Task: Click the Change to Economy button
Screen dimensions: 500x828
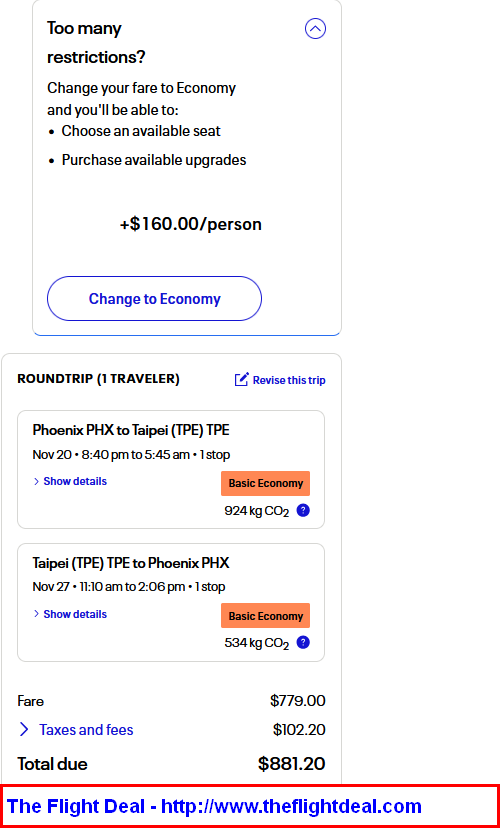Action: pos(154,298)
